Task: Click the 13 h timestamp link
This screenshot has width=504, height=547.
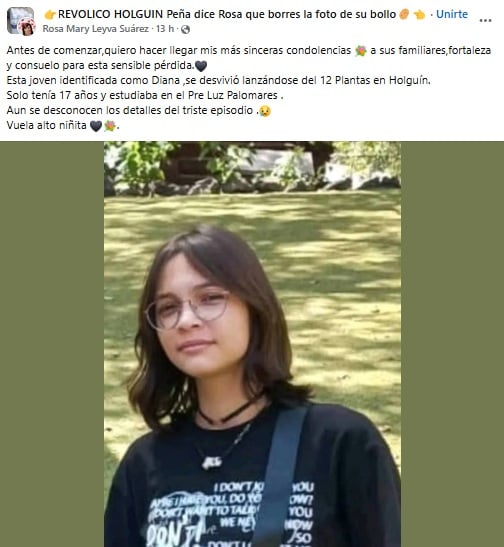Action: point(165,29)
